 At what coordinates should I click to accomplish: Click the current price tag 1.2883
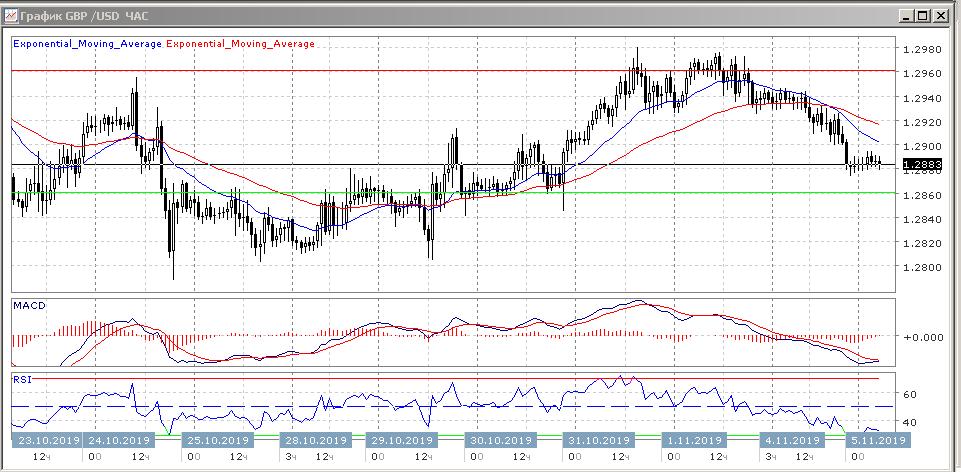click(x=918, y=164)
